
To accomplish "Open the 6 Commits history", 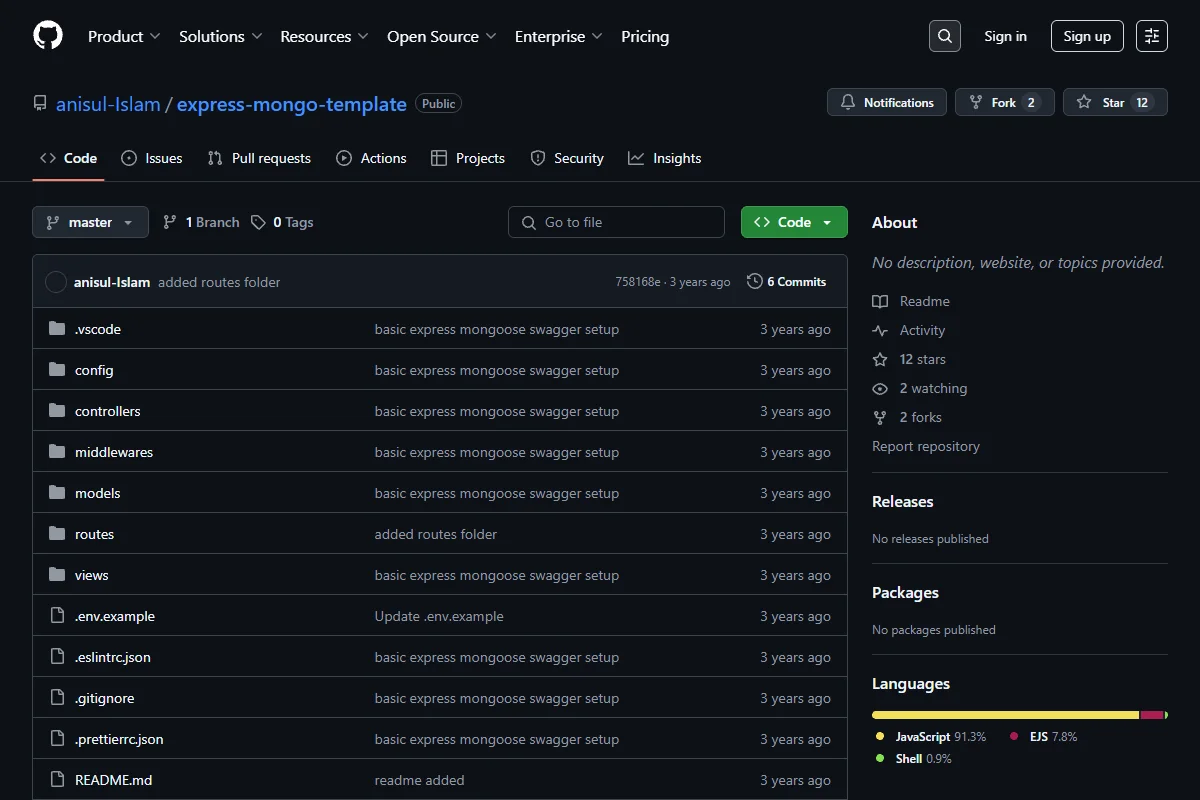I will 787,282.
